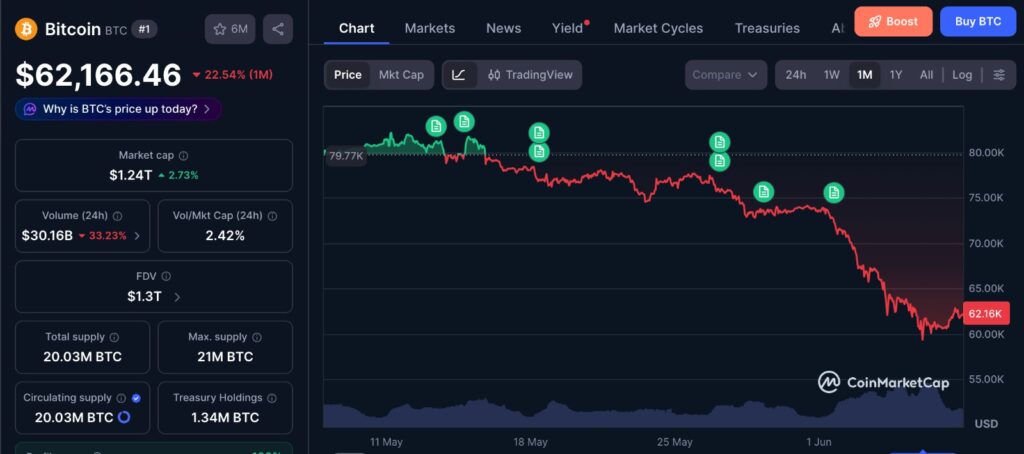Click info icon beside Treasury Holdings
Image resolution: width=1024 pixels, height=454 pixels.
tap(272, 398)
